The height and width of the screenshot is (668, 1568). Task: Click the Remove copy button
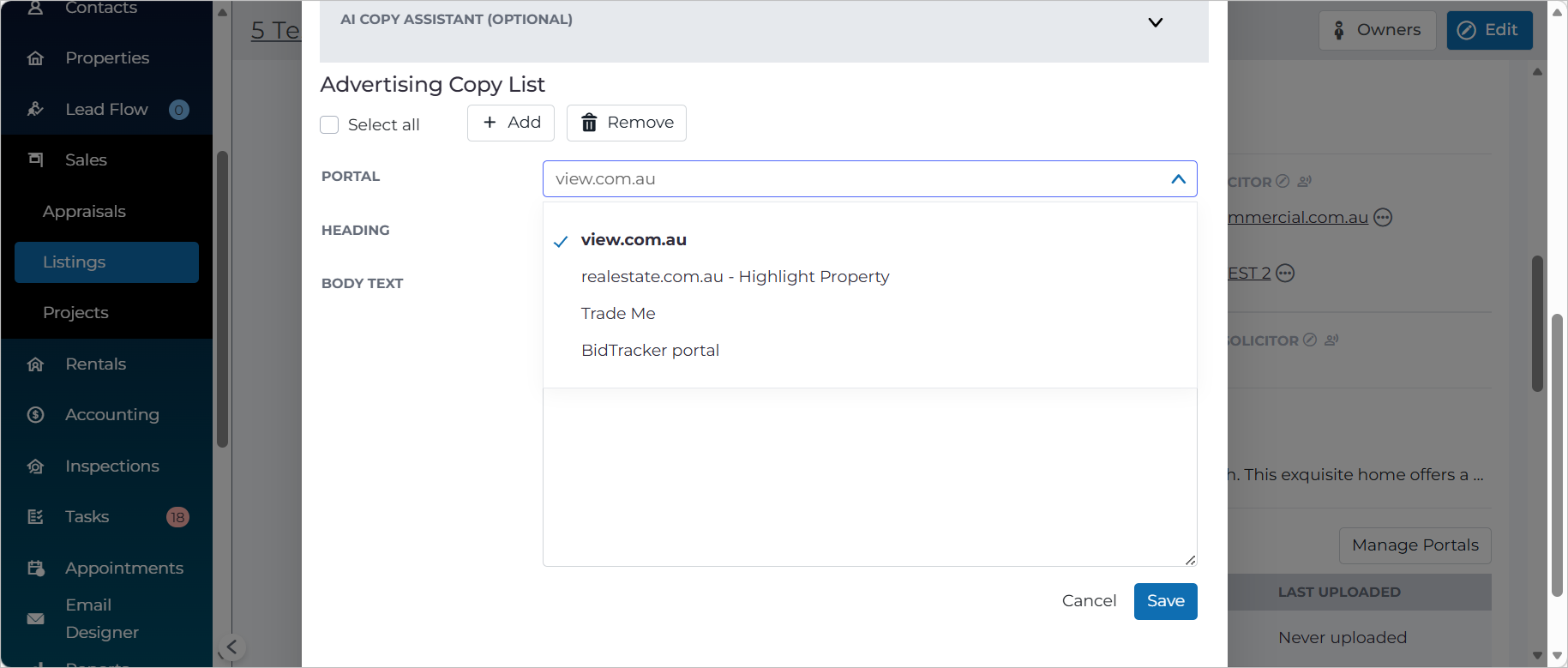(x=627, y=123)
